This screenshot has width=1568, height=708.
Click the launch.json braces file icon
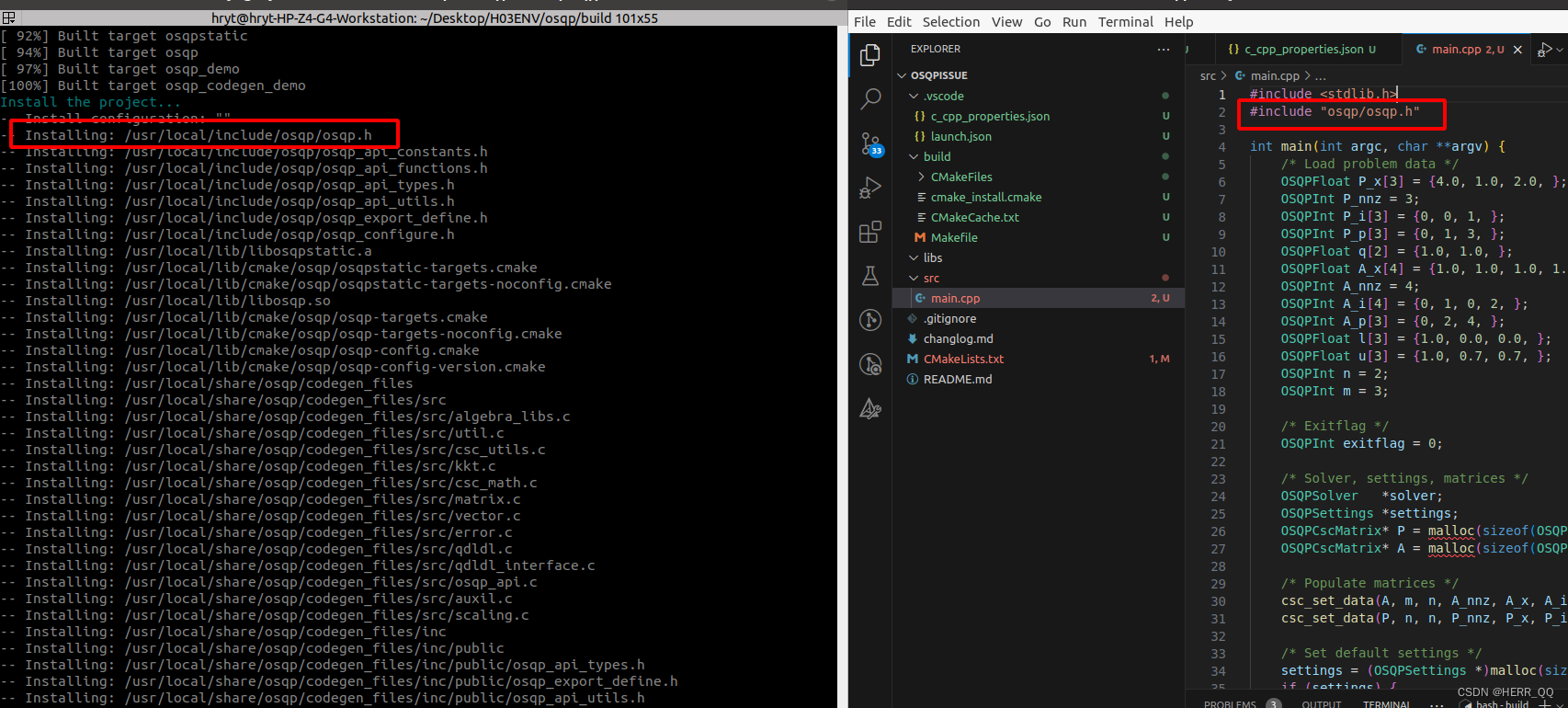920,136
